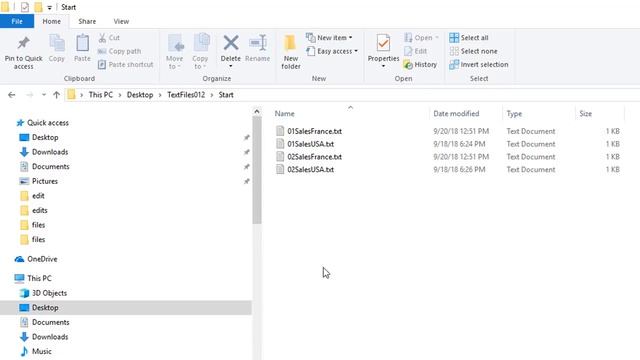Image resolution: width=640 pixels, height=360 pixels.
Task: Click Desktop in the address path
Action: pos(140,95)
